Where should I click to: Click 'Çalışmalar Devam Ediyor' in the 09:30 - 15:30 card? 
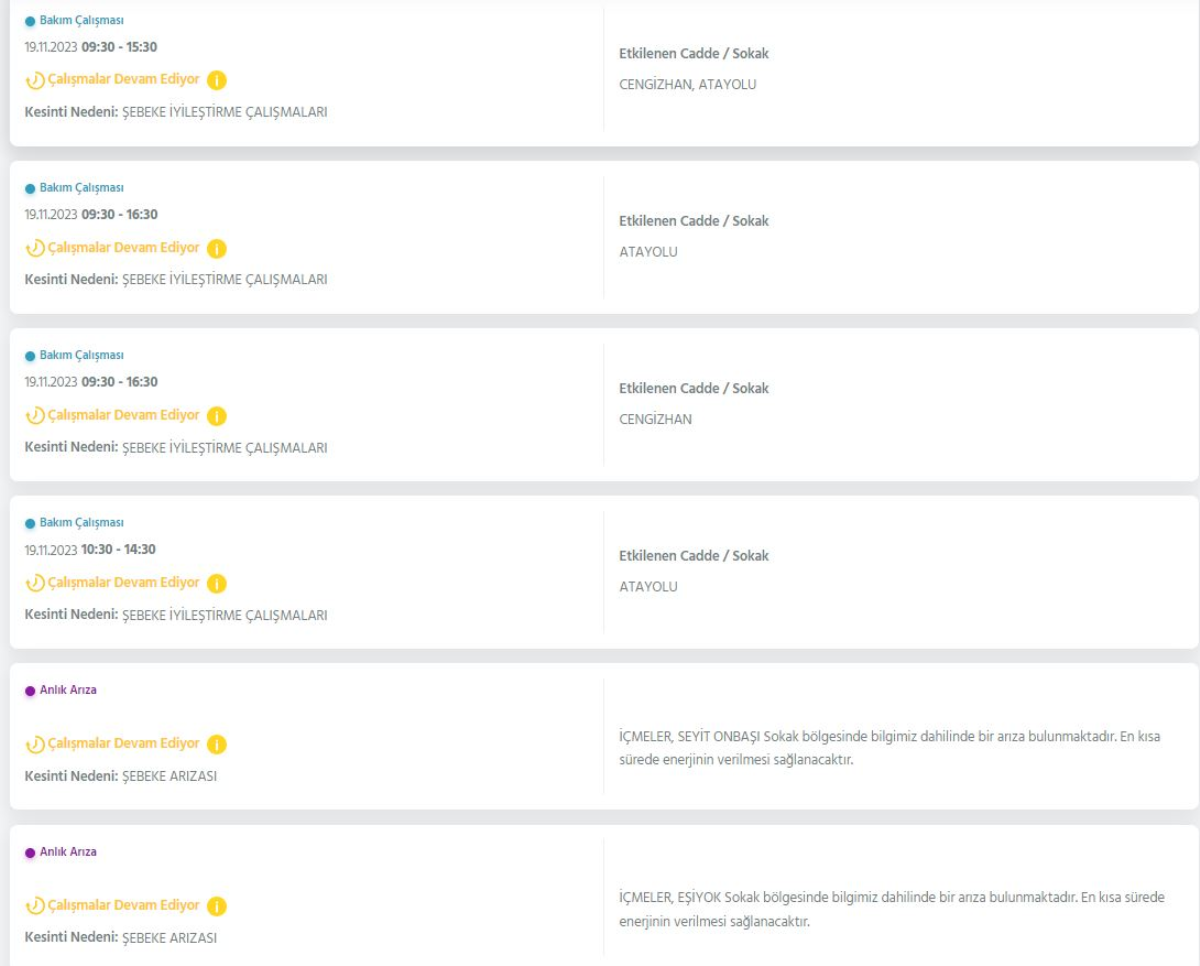(121, 80)
